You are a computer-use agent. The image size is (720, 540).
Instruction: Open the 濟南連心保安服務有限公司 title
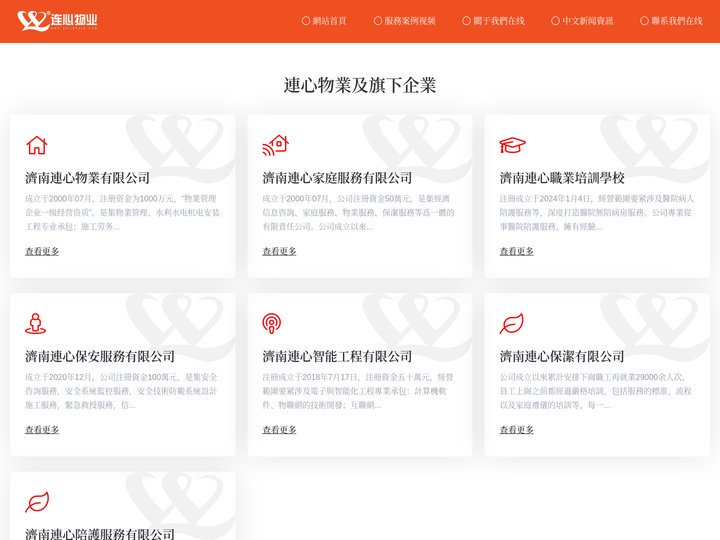(100, 356)
